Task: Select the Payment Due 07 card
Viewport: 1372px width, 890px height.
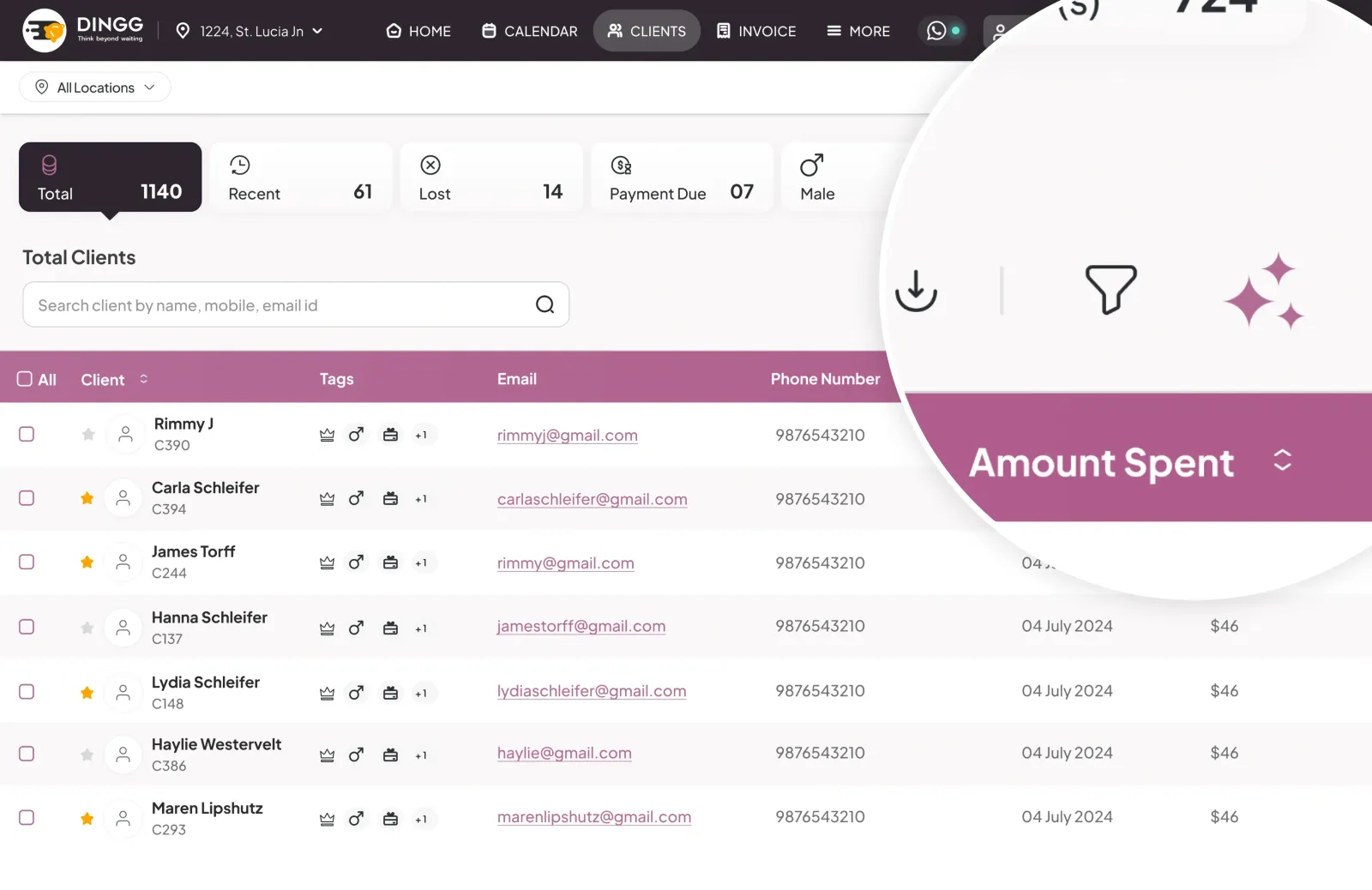Action: point(682,177)
